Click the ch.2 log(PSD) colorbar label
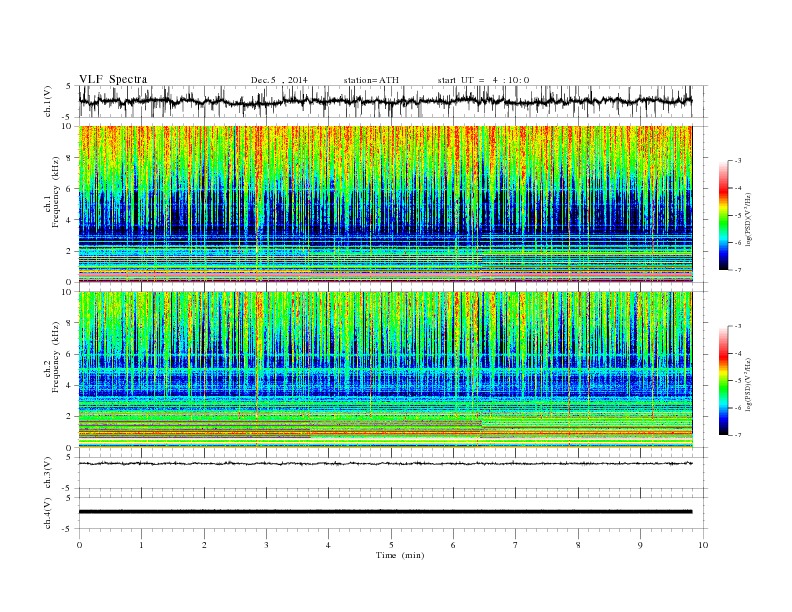The height and width of the screenshot is (612, 792). [x=749, y=384]
